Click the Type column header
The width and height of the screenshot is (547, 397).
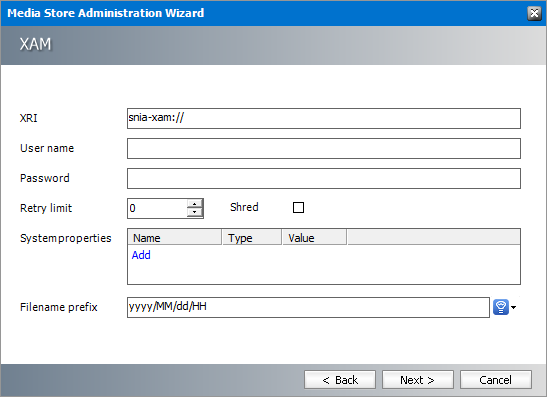pyautogui.click(x=252, y=238)
